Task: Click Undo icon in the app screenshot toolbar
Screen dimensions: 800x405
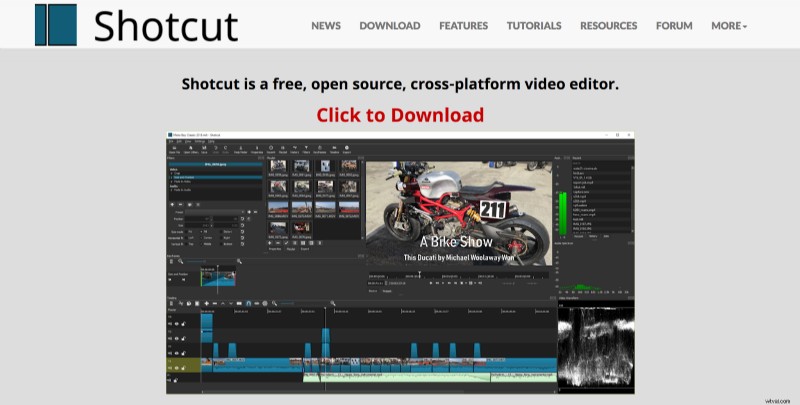Action: click(x=216, y=149)
